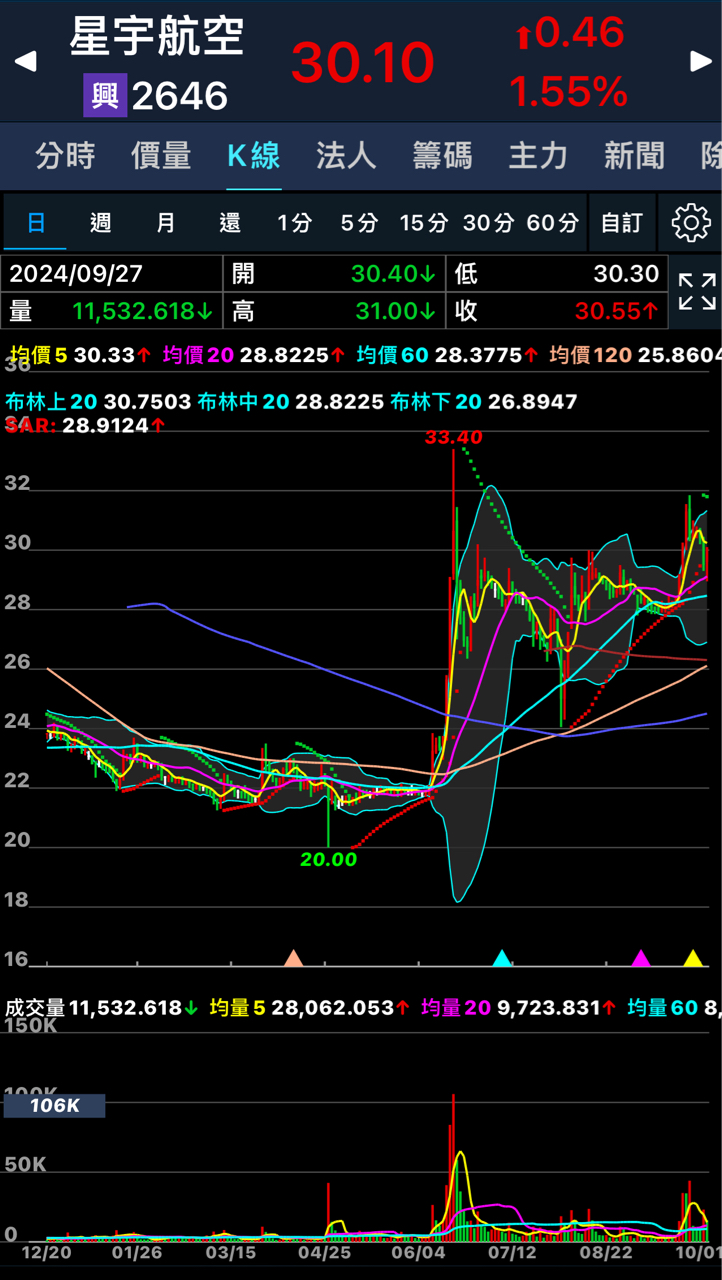Open the 自訂 custom period option
This screenshot has height=1280, width=722.
[621, 222]
